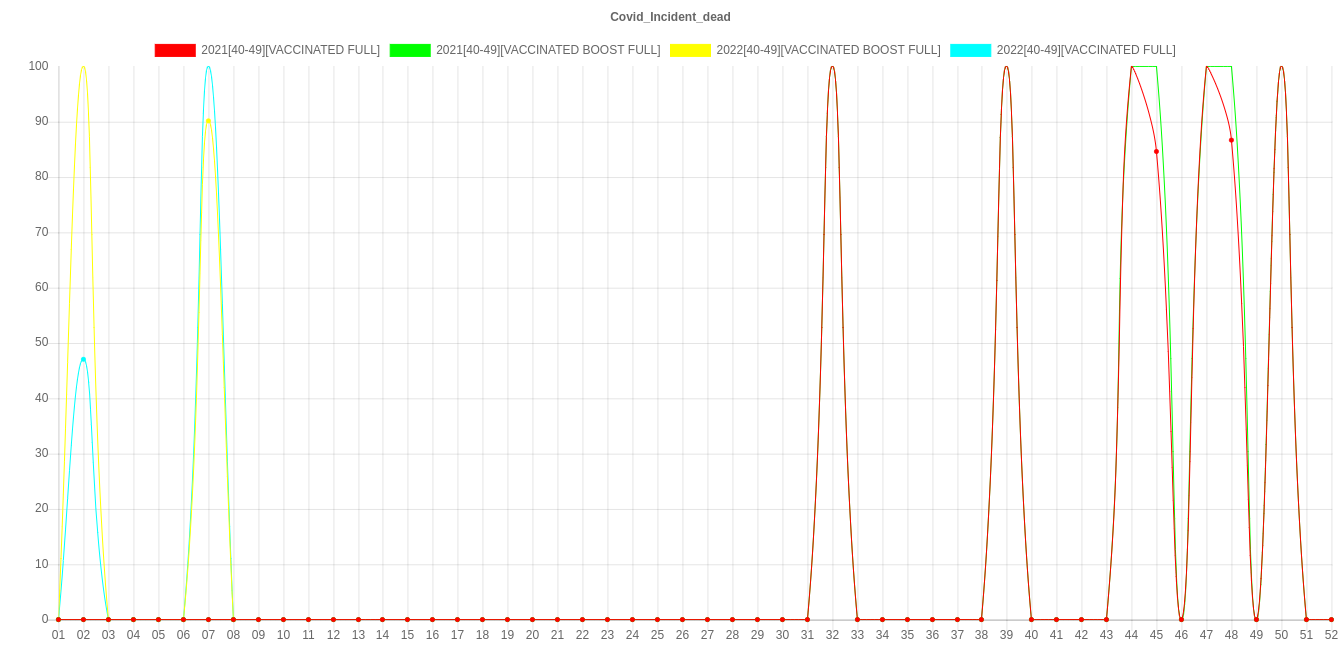Click the yellow 2022 VACCINATED BOOST FULL swatch
Viewport: 1341px width, 670px height.
690,50
